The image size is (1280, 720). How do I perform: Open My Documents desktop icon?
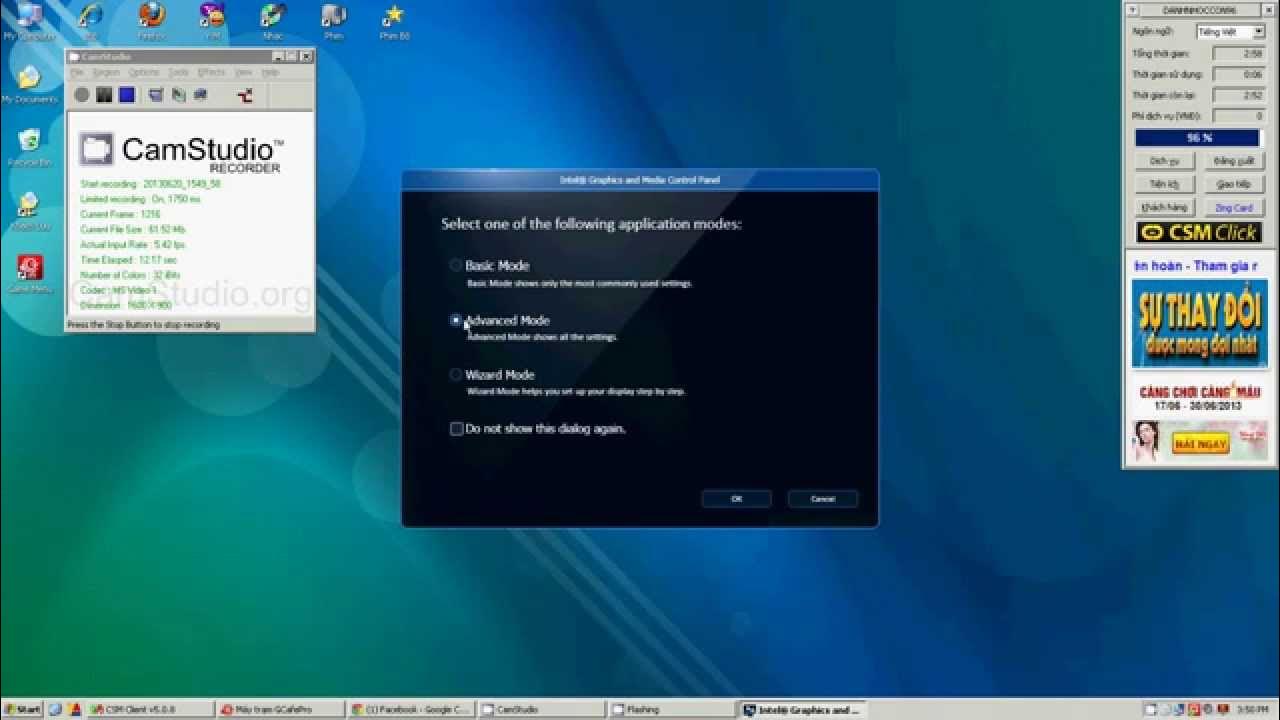click(x=29, y=85)
